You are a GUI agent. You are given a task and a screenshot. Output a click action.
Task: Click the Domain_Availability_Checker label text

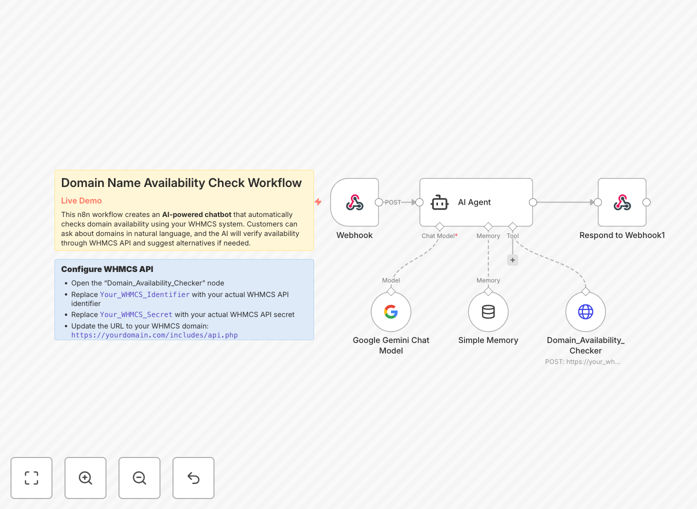(585, 345)
